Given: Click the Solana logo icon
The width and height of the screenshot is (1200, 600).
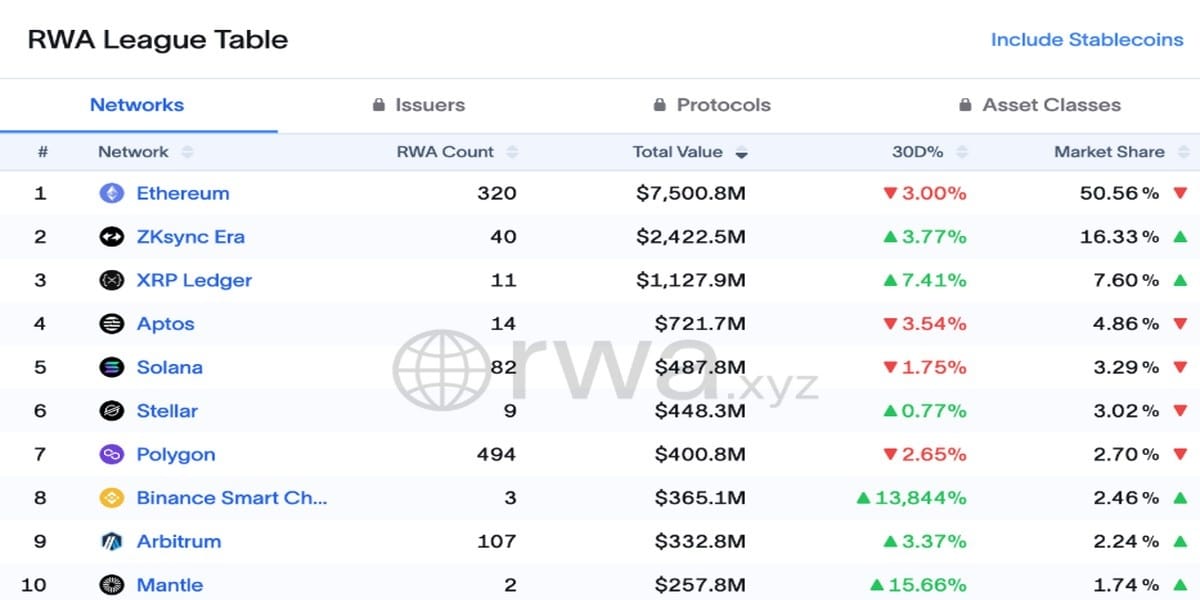Looking at the screenshot, I should pos(112,367).
